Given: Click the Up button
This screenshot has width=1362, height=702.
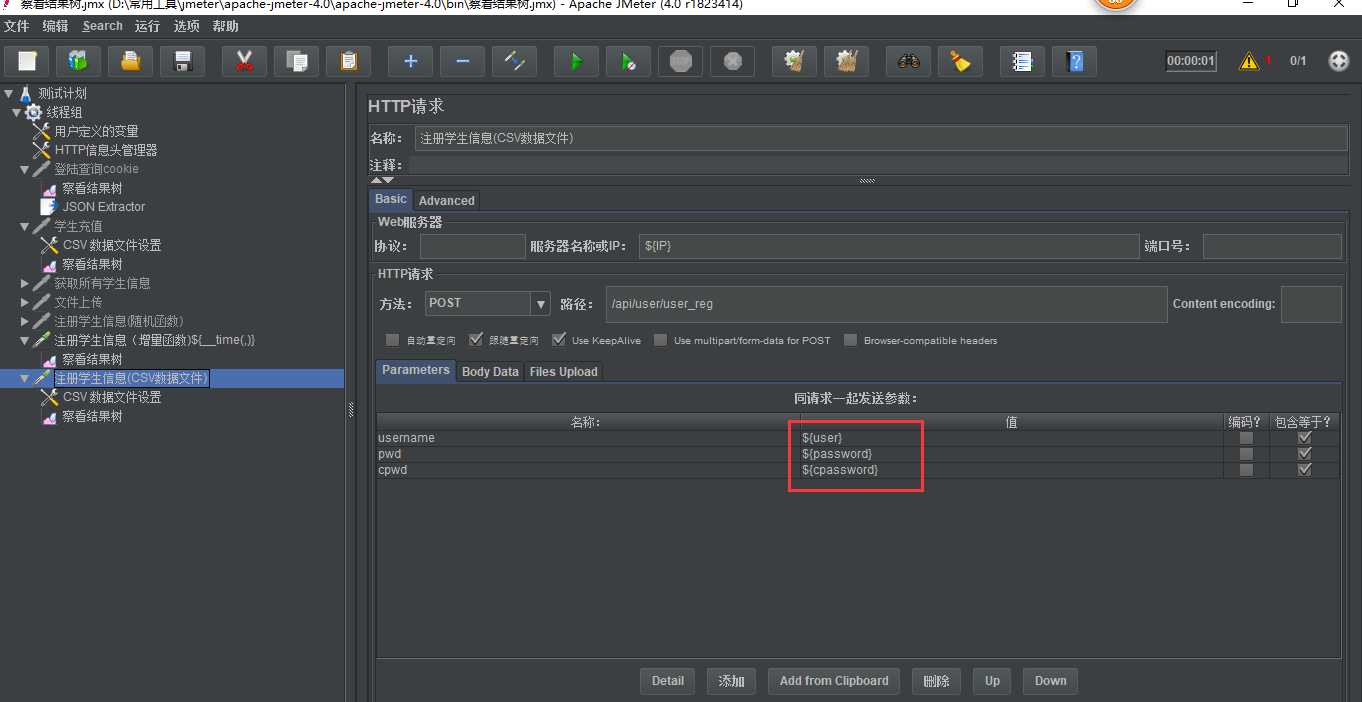Looking at the screenshot, I should [x=992, y=681].
